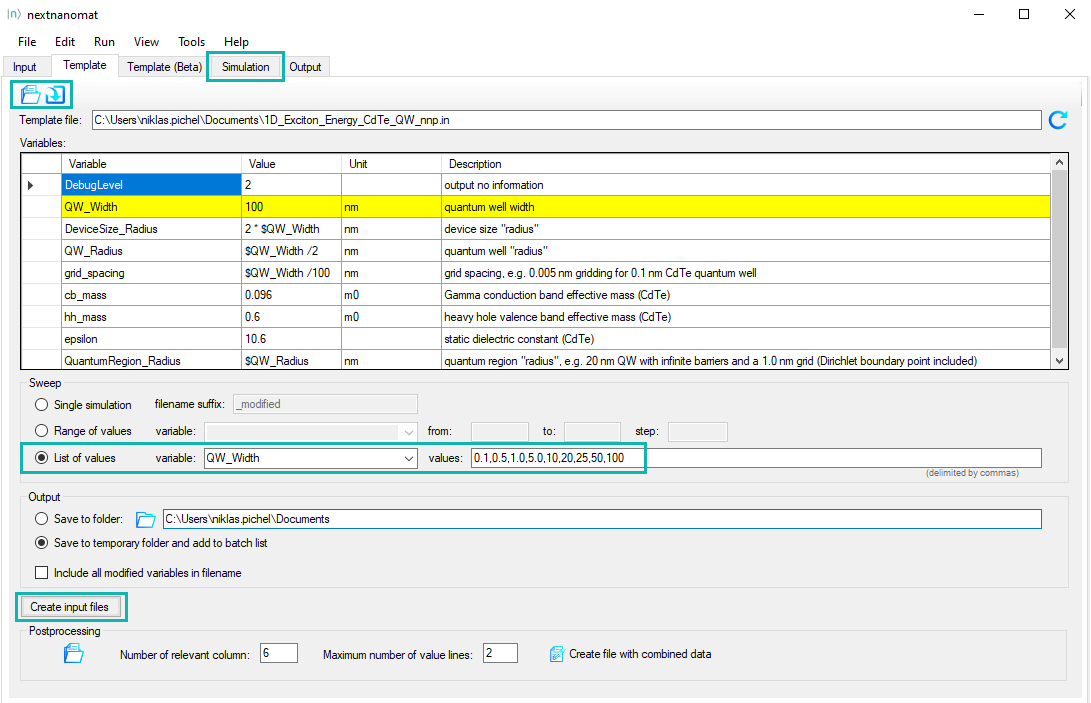Image resolution: width=1091 pixels, height=703 pixels.
Task: Click the Create file with combined data icon
Action: point(556,653)
